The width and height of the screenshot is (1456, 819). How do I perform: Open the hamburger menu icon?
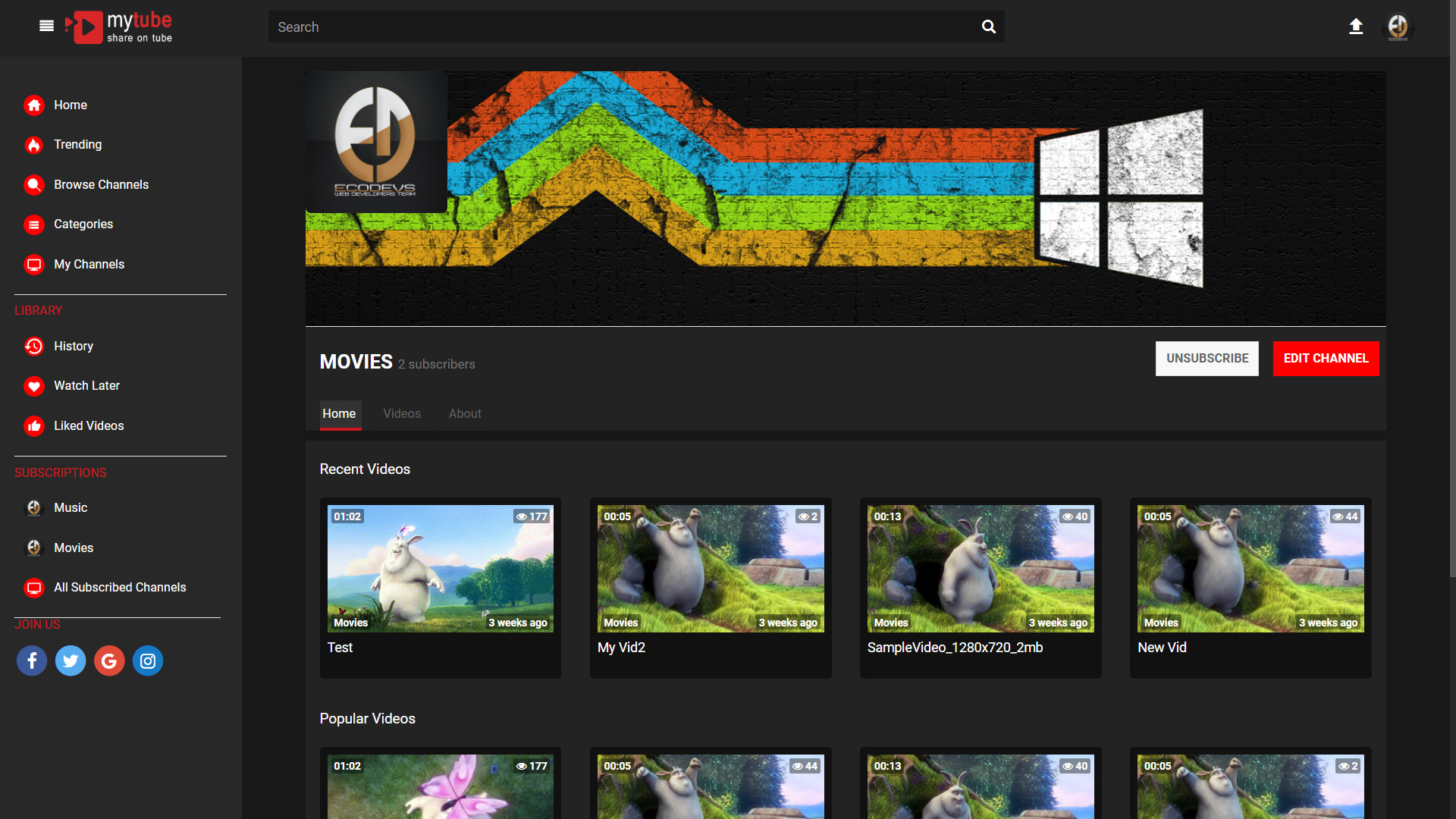[x=46, y=27]
